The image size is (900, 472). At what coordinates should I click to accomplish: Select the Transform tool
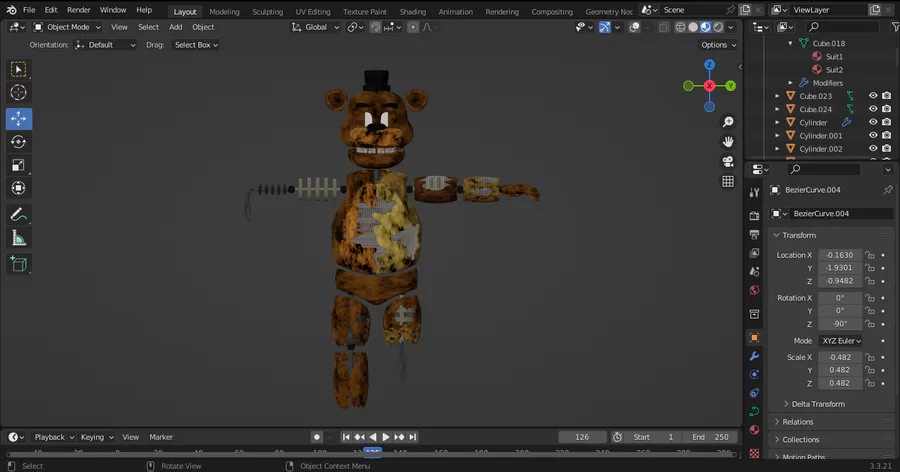coord(18,188)
